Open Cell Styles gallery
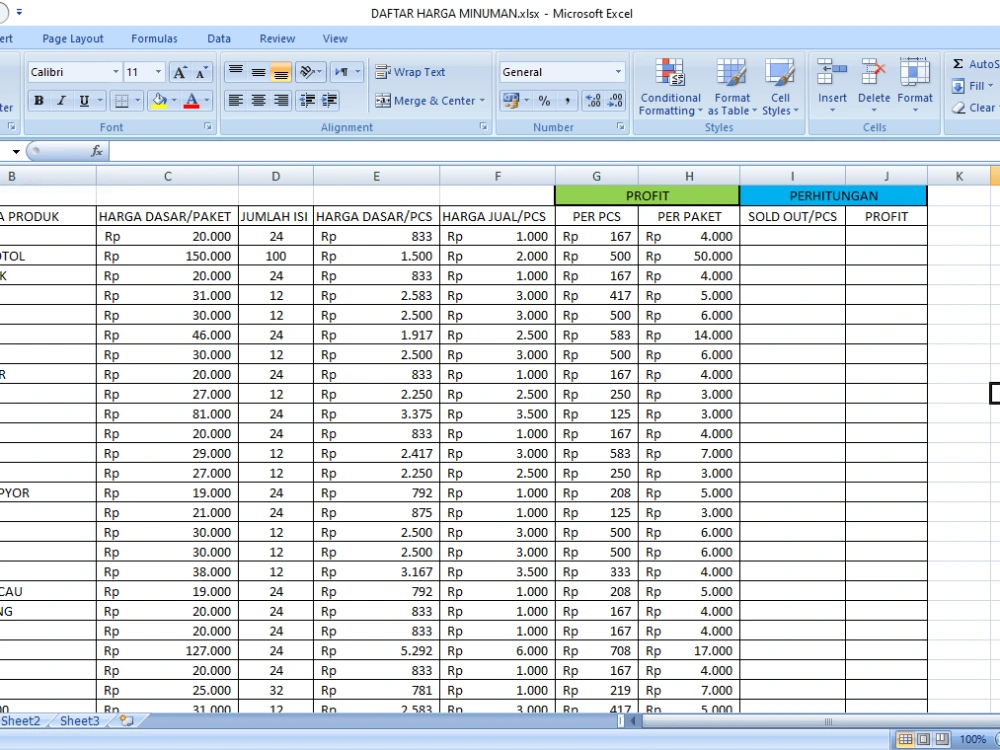Image resolution: width=1000 pixels, height=750 pixels. coord(780,87)
